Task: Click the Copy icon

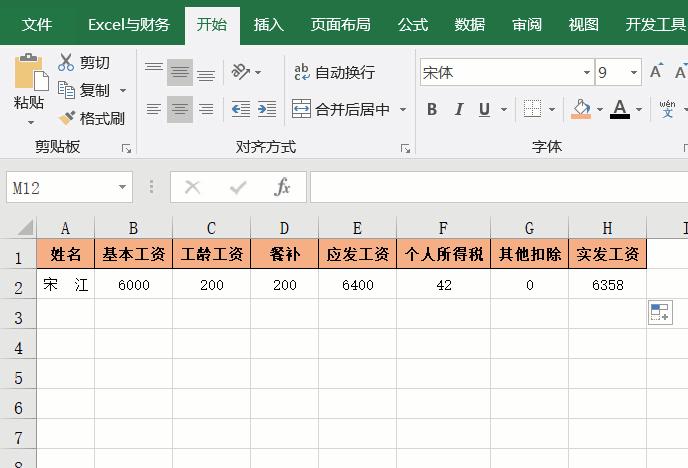Action: click(x=66, y=90)
